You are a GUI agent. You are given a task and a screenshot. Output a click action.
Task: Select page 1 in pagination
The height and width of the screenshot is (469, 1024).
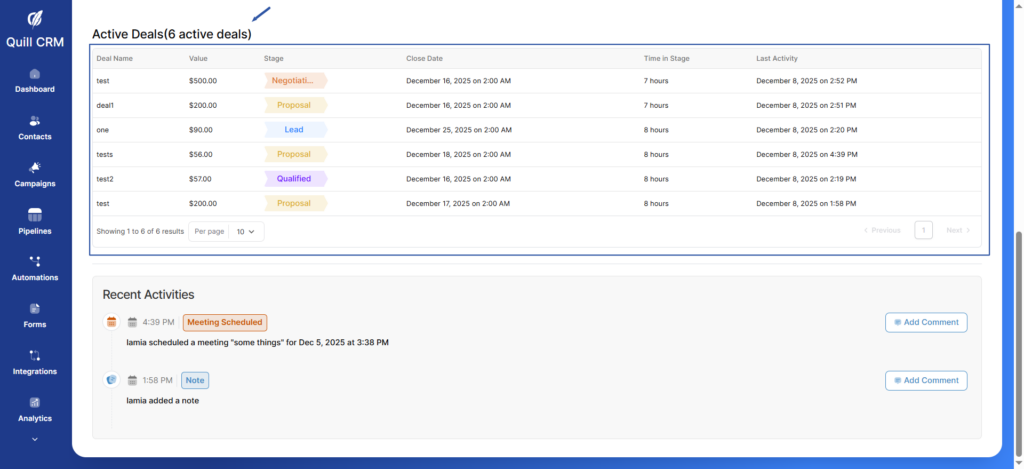click(x=924, y=230)
